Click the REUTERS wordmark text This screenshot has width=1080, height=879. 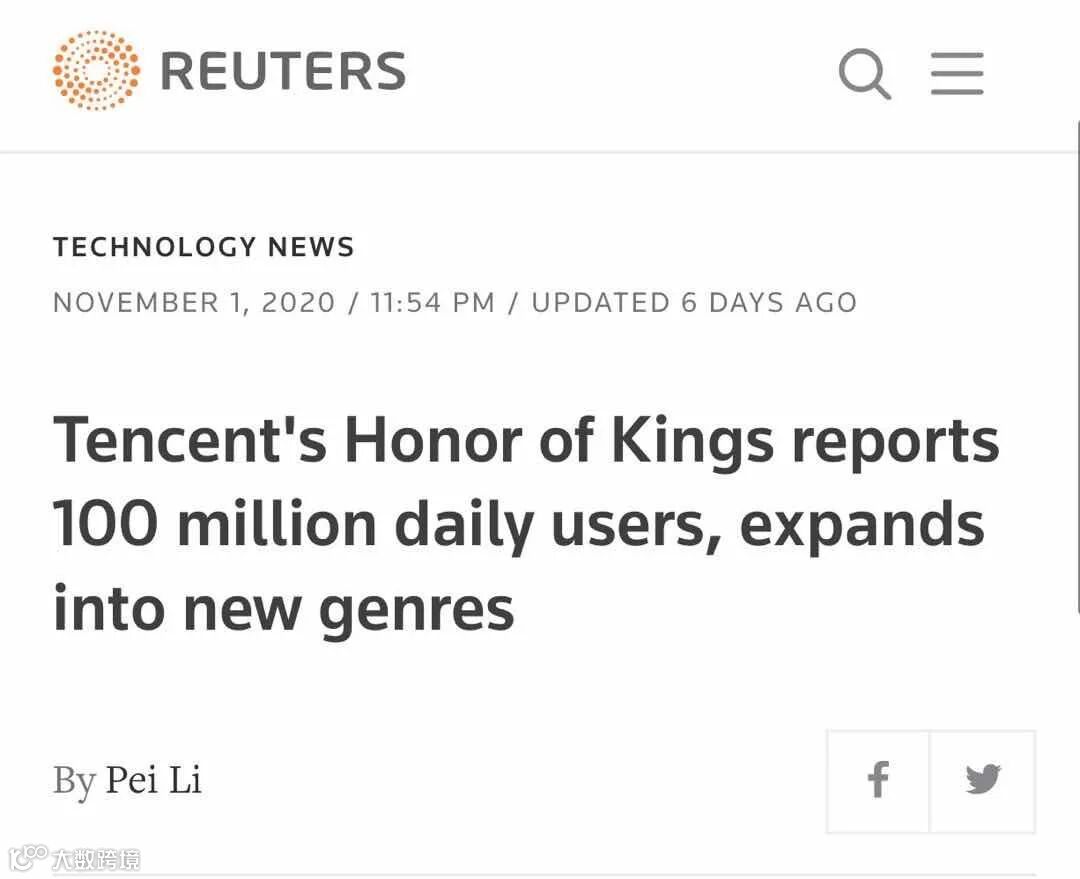[283, 72]
